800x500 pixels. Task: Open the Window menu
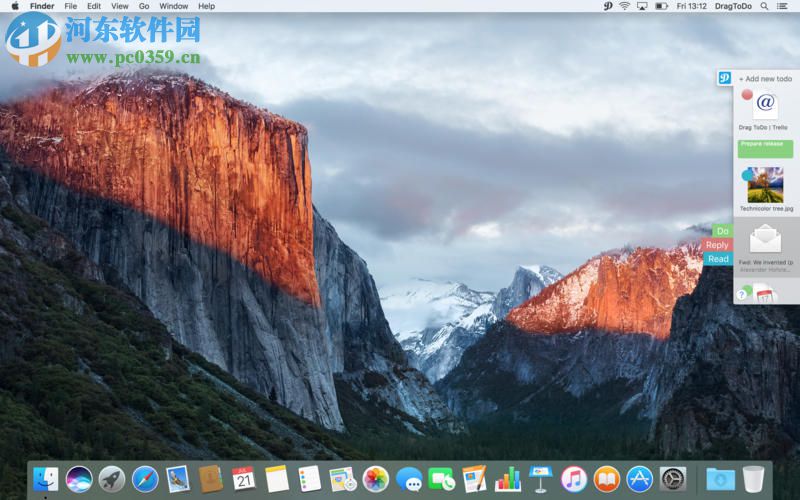click(173, 6)
